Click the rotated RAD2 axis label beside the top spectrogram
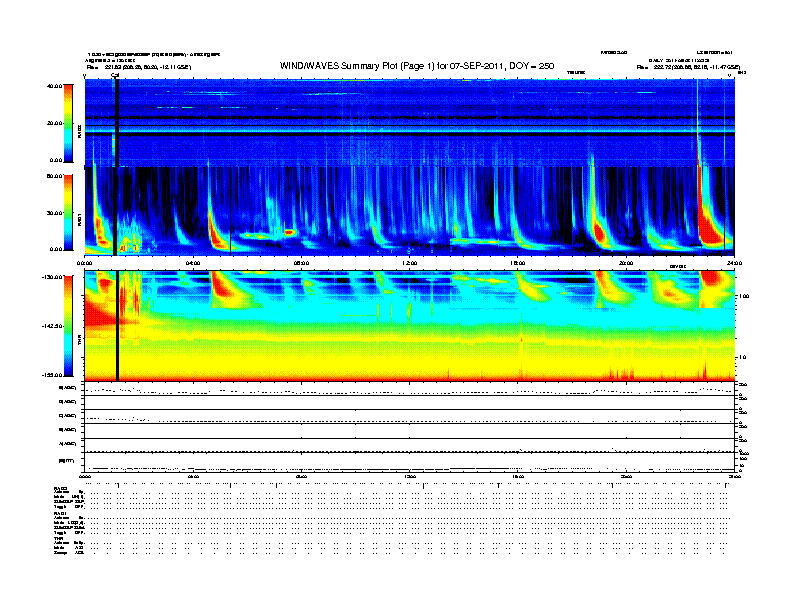The height and width of the screenshot is (612, 792). click(x=79, y=132)
